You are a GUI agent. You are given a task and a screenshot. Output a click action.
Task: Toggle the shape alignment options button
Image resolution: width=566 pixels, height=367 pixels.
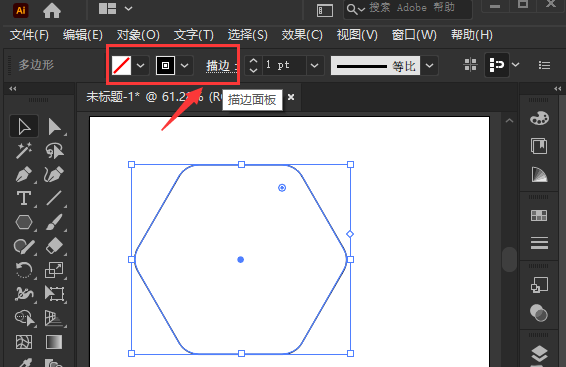click(x=497, y=65)
